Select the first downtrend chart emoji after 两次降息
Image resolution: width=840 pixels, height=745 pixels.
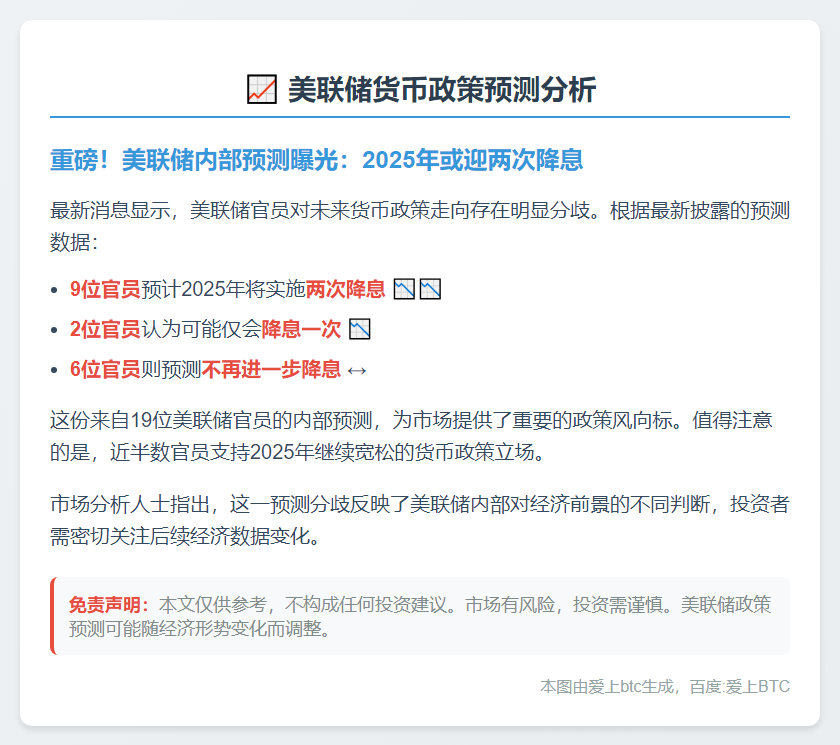coord(404,289)
